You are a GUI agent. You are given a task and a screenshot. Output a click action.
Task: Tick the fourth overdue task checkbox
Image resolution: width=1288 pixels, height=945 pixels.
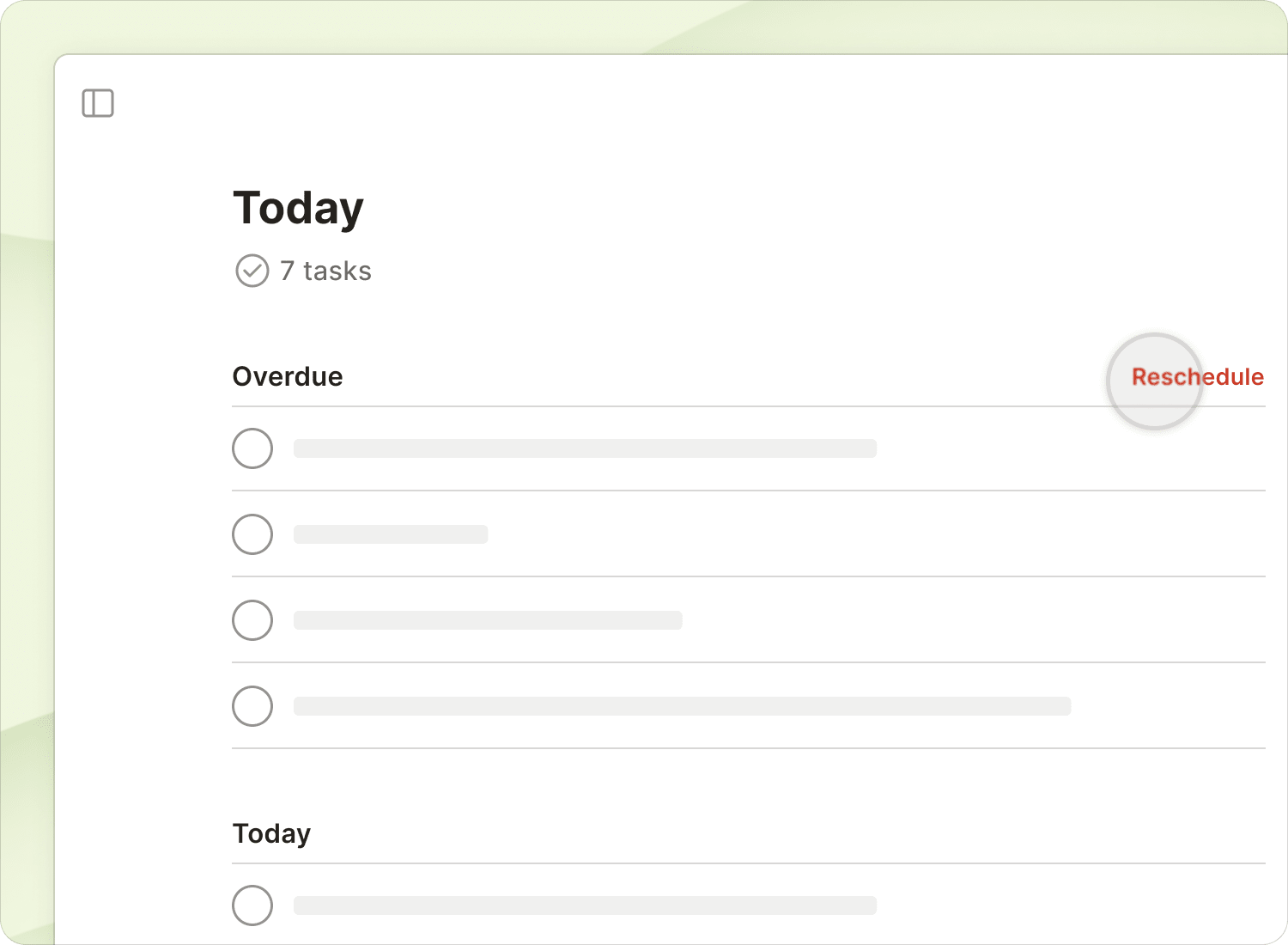[252, 706]
